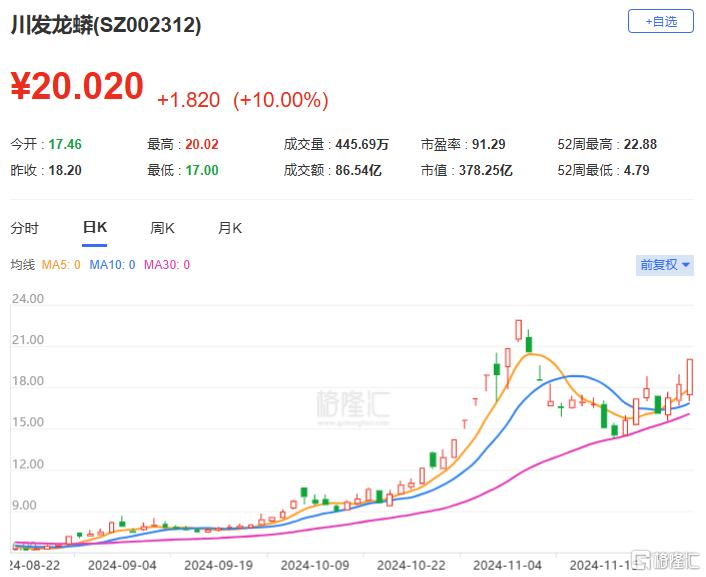Click the stock title 川发龙蟒(SZ002312)
Viewport: 706px width, 577px height.
[x=106, y=25]
